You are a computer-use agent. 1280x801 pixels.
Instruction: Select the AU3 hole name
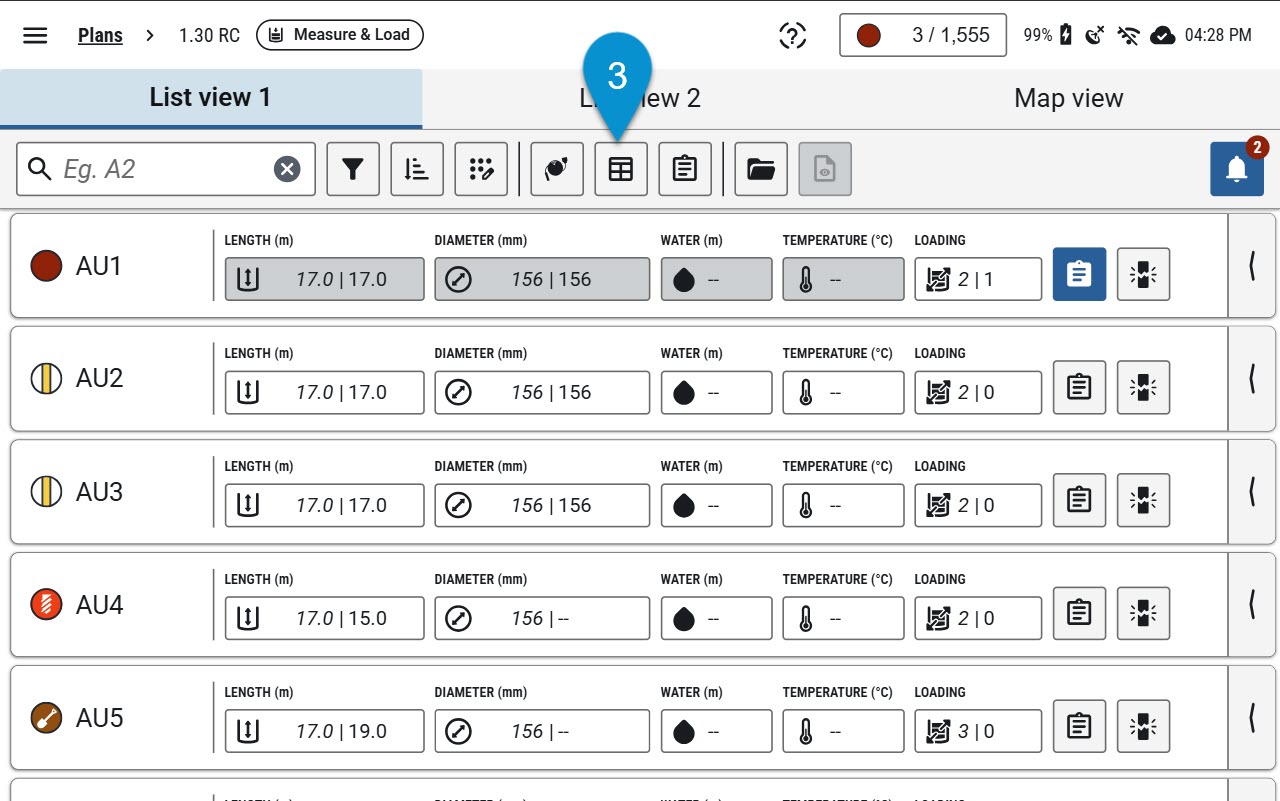[100, 492]
